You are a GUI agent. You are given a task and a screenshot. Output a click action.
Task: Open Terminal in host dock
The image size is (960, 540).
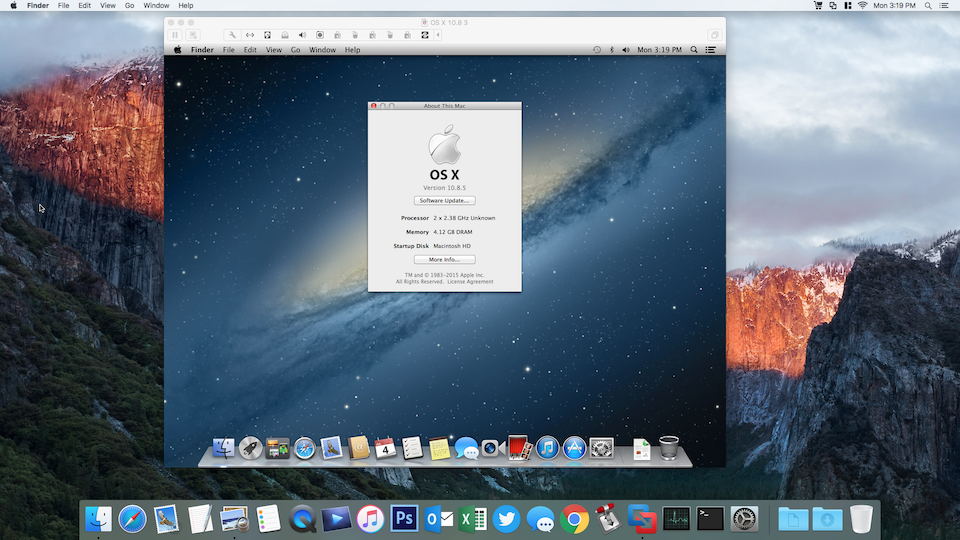coord(710,519)
